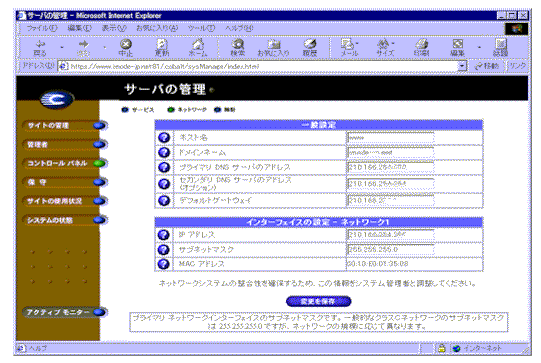Select the ネットワーク green radio option

[171, 110]
